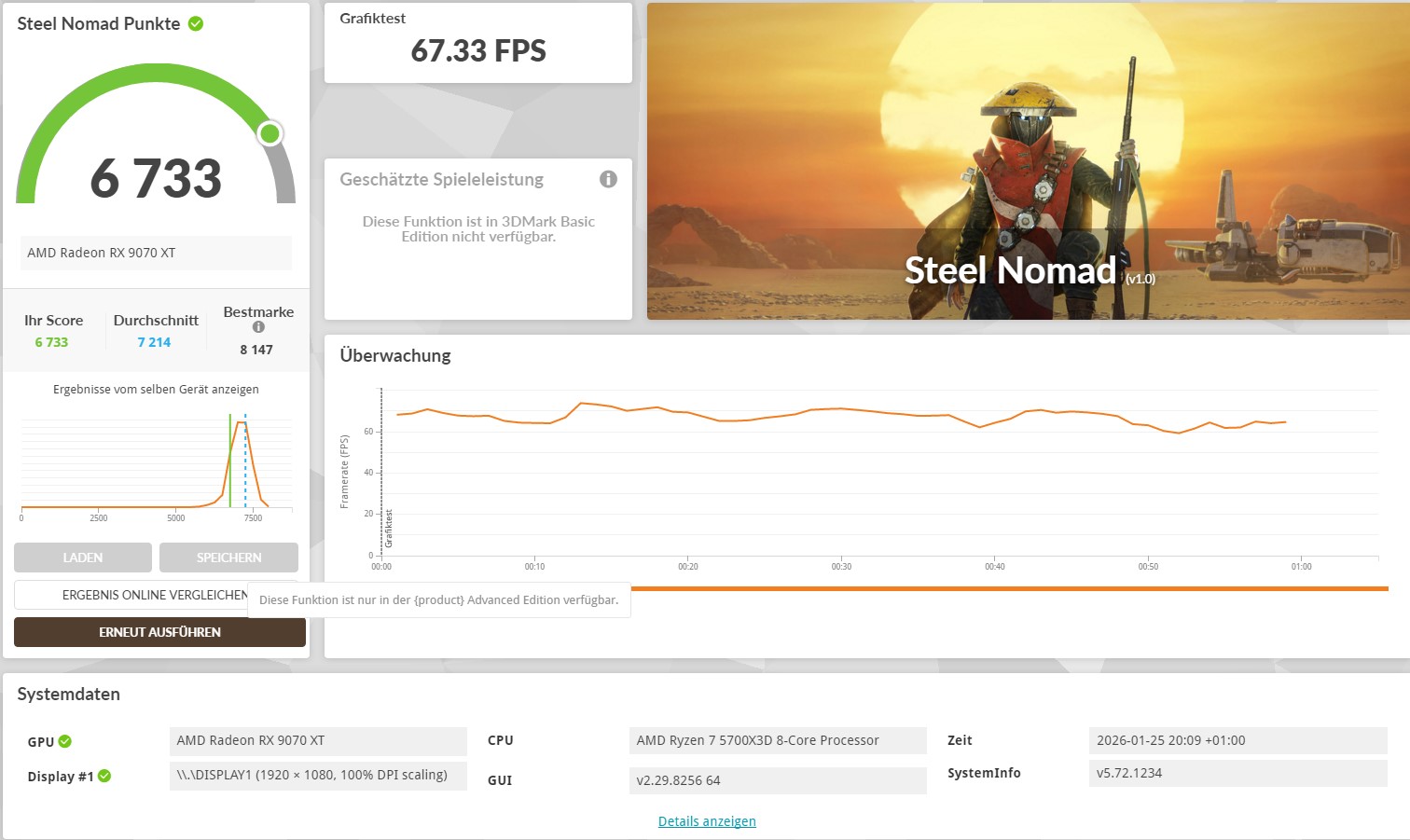Viewport: 1410px width, 840px height.
Task: Open the info tooltip in Geschätzte Spieleleistung panel
Action: (608, 179)
